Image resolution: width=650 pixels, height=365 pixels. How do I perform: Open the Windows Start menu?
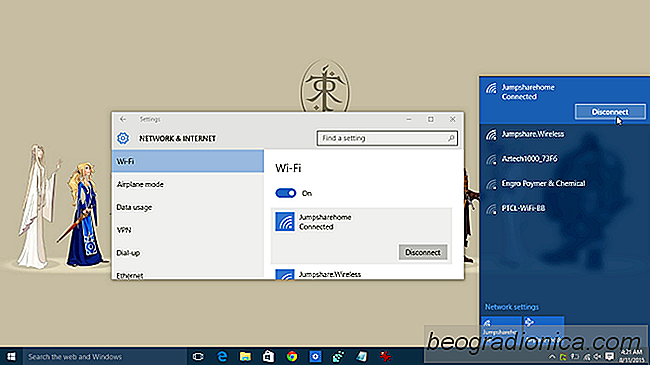[x=11, y=356]
